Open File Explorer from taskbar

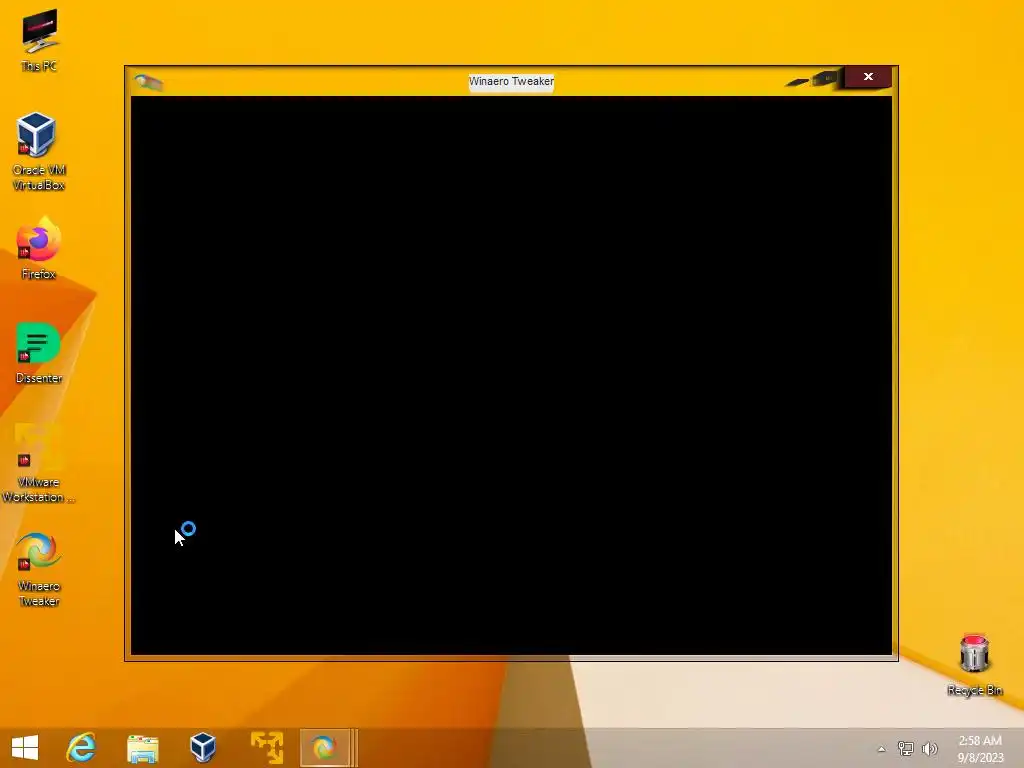coord(142,748)
